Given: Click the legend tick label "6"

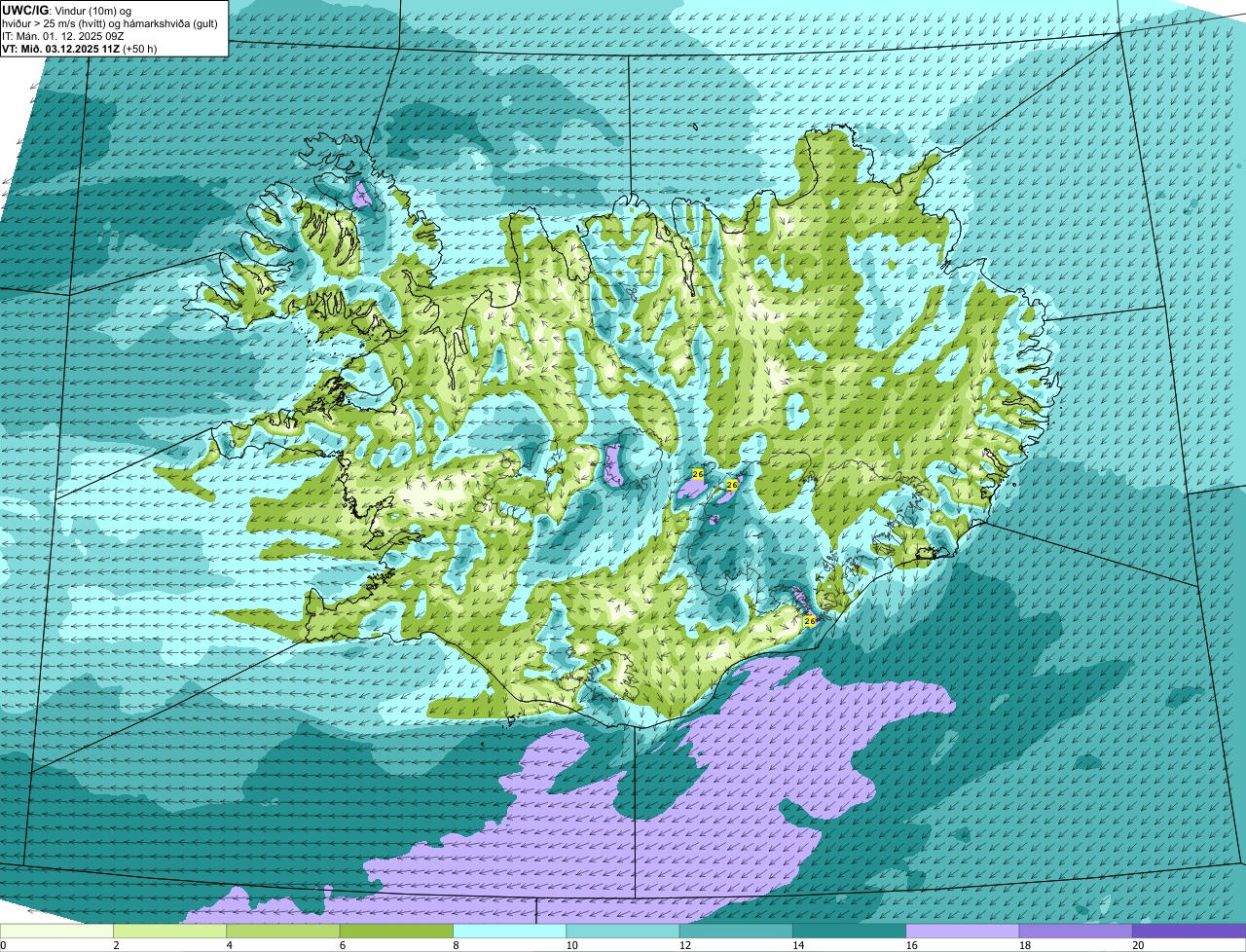Looking at the screenshot, I should [343, 945].
